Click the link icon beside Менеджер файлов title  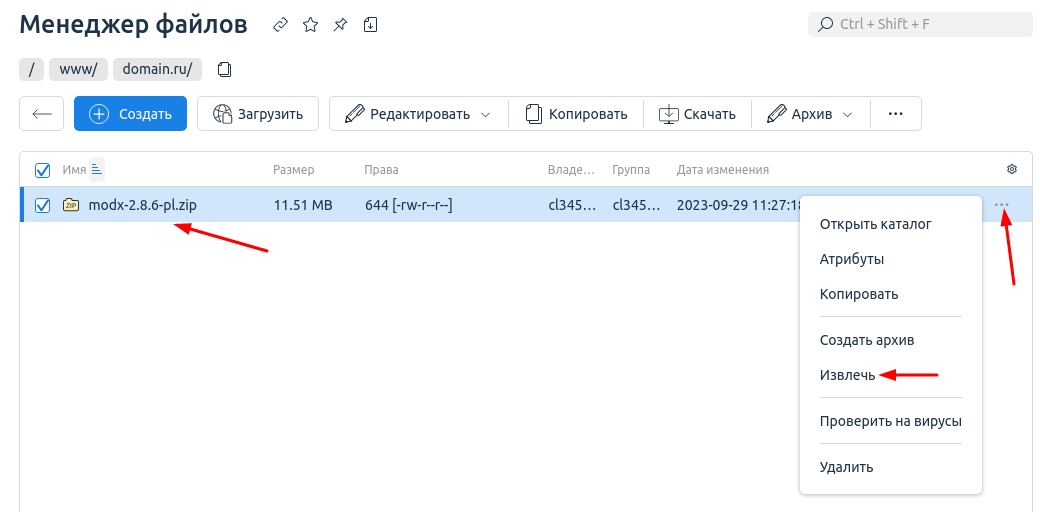point(281,25)
